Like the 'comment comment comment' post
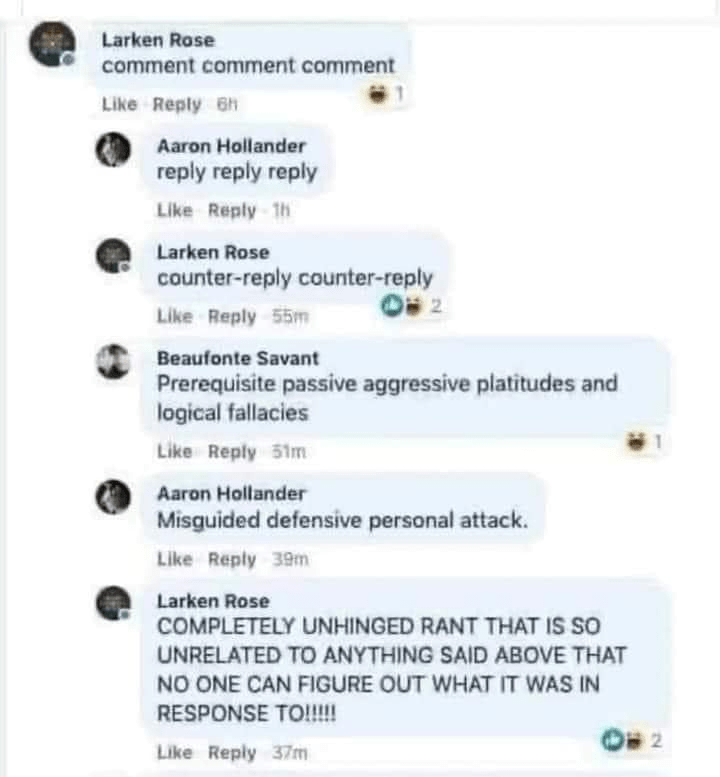Image resolution: width=720 pixels, height=777 pixels. [x=119, y=104]
